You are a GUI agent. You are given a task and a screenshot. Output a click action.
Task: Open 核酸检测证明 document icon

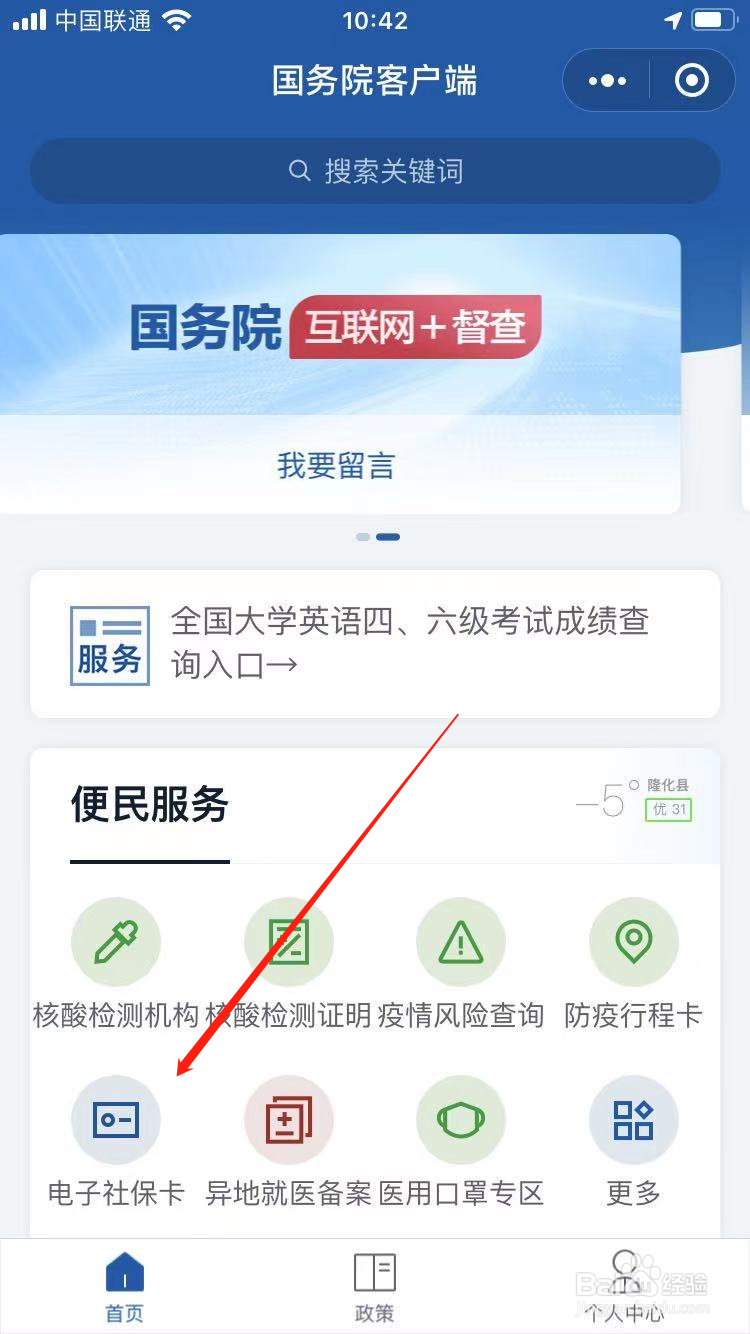[x=289, y=942]
